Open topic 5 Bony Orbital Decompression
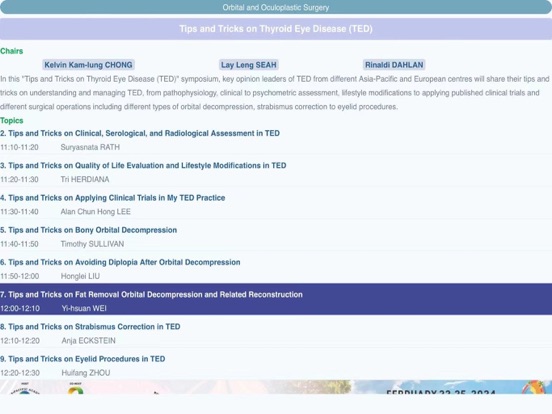The width and height of the screenshot is (552, 414). pyautogui.click(x=89, y=230)
